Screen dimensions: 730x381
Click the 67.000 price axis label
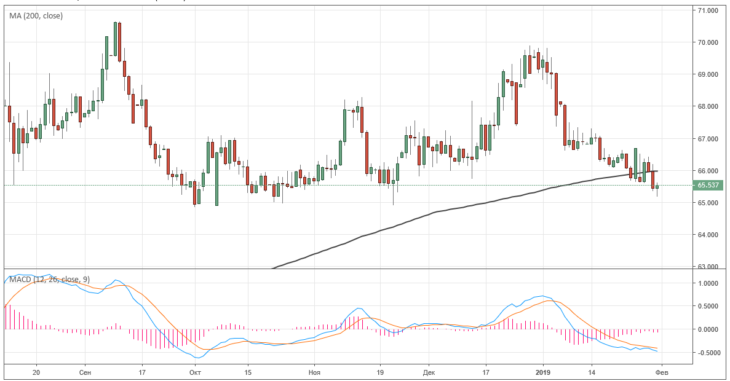708,139
